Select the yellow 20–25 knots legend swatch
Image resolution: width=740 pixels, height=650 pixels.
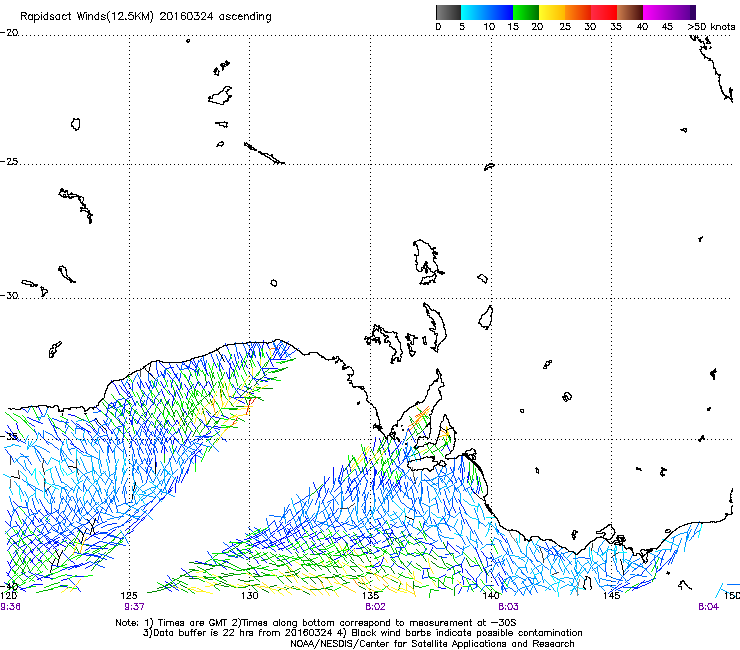click(x=552, y=12)
